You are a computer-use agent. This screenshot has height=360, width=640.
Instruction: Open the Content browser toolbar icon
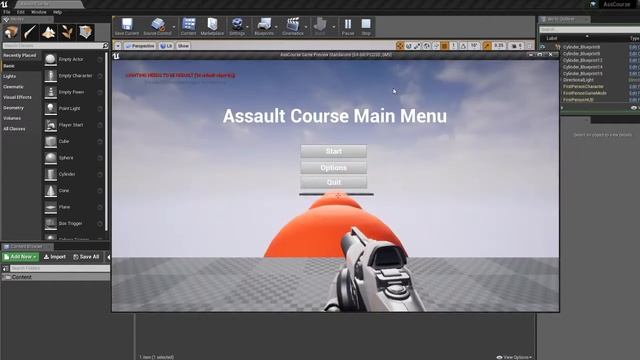[x=189, y=24]
